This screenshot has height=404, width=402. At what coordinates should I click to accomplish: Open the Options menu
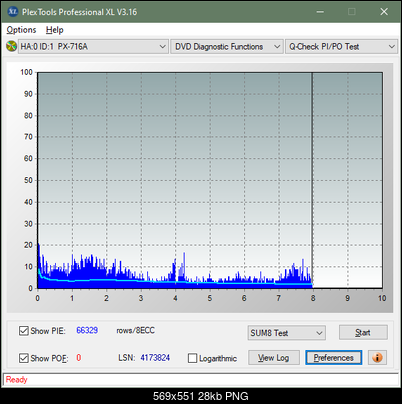(x=21, y=30)
